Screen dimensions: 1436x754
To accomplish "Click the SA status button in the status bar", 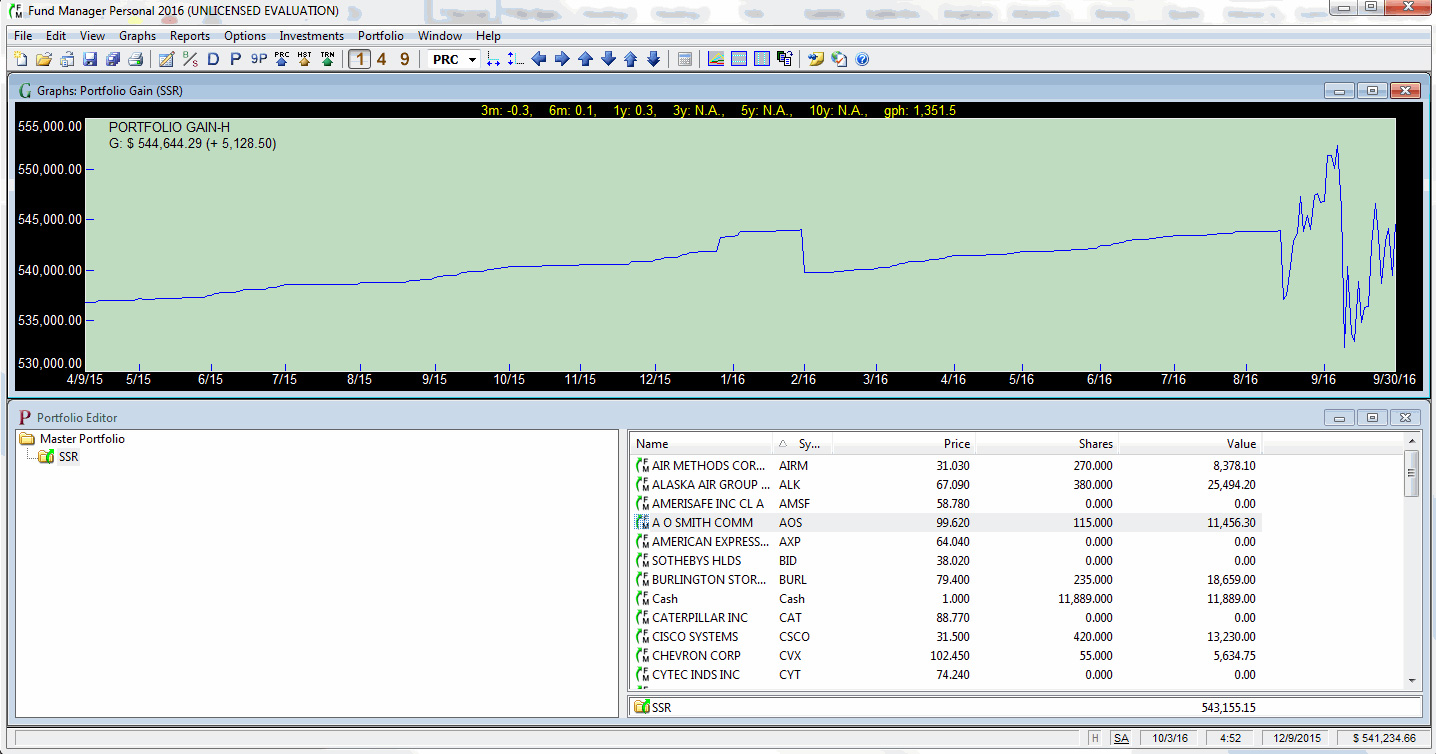I will point(1123,737).
